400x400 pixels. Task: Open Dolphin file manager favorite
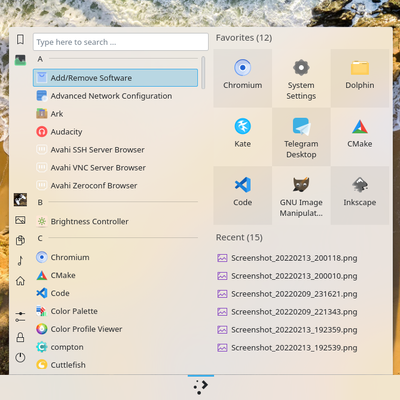click(x=360, y=78)
